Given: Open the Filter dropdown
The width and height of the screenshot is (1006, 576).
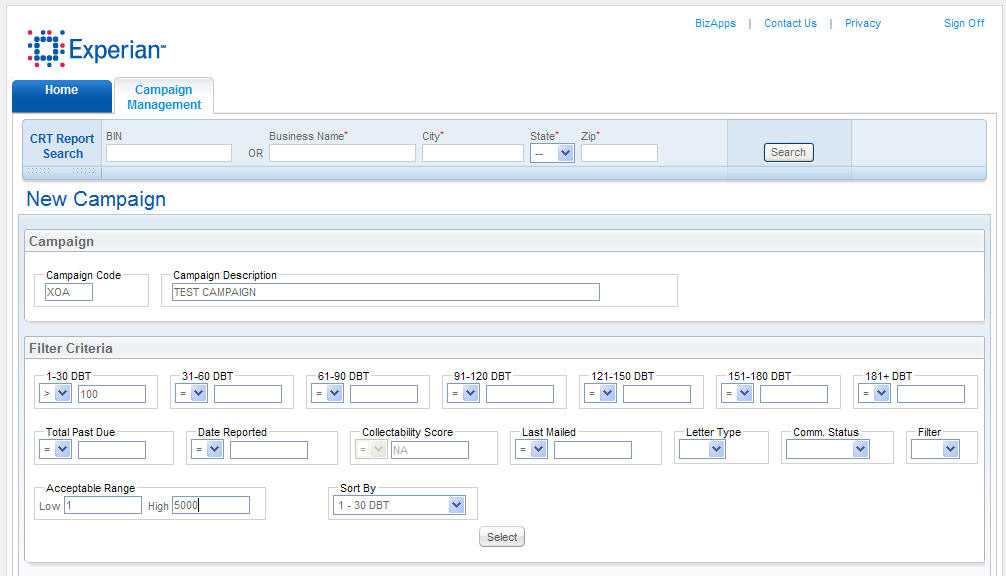Looking at the screenshot, I should pyautogui.click(x=935, y=450).
